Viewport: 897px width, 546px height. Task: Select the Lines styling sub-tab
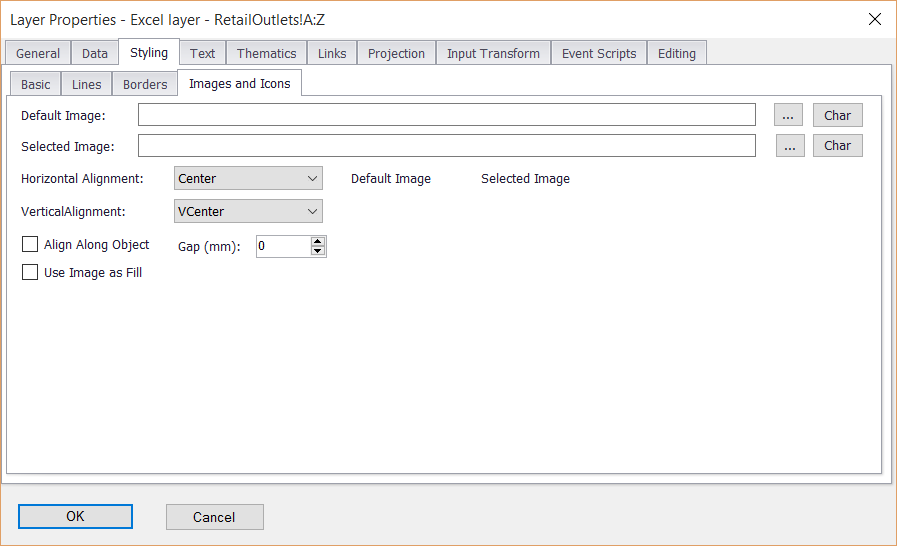click(x=86, y=84)
